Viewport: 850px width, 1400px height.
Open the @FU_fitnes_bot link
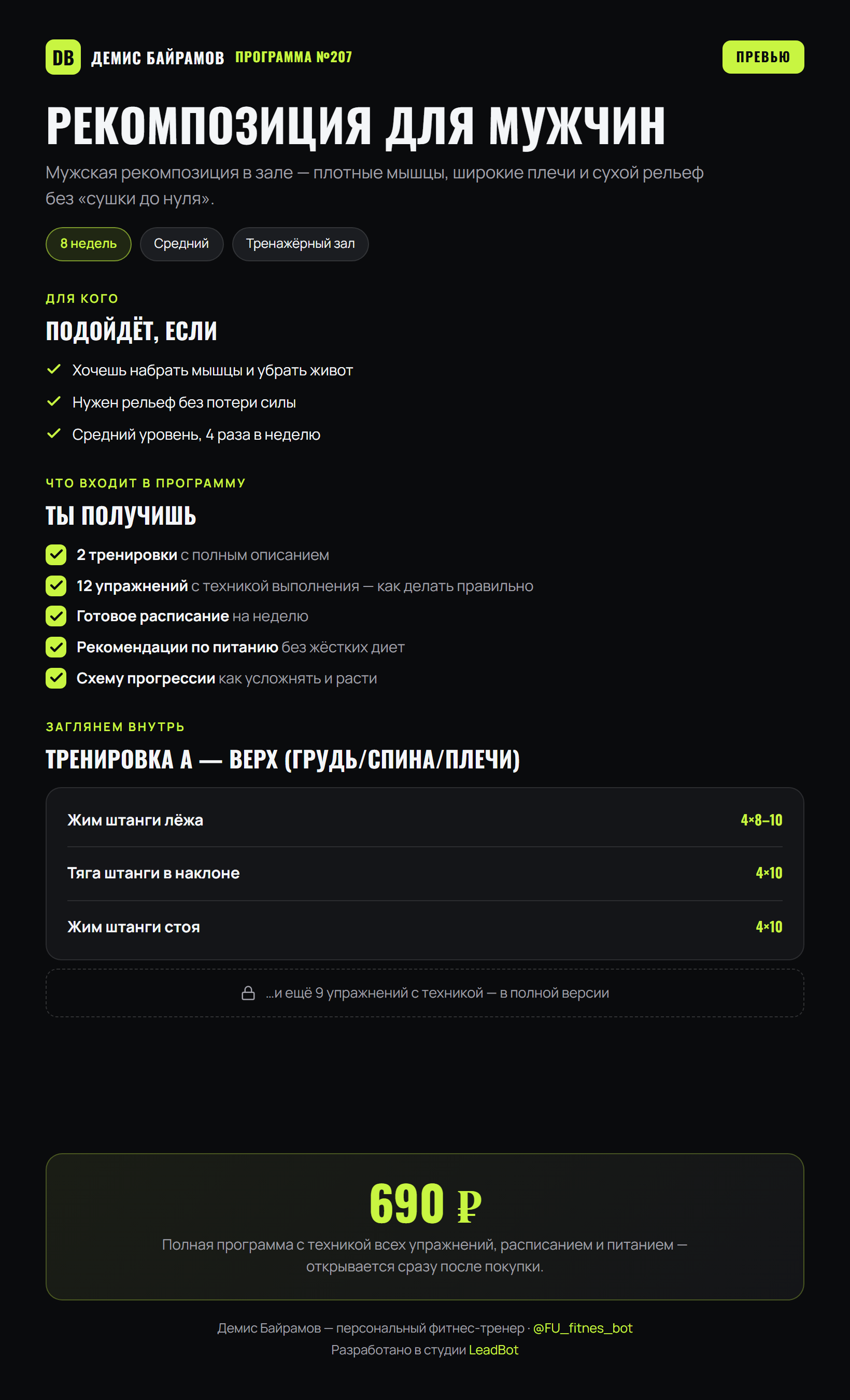click(583, 1328)
